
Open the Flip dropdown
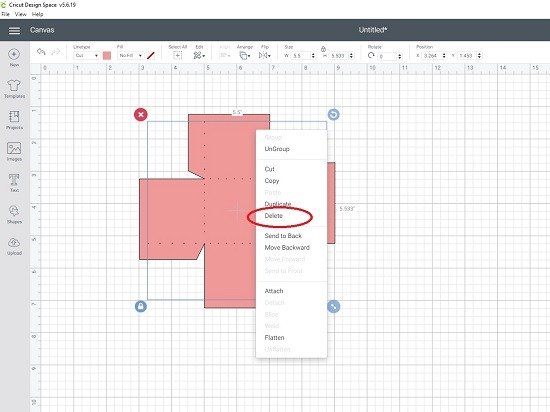pos(264,55)
